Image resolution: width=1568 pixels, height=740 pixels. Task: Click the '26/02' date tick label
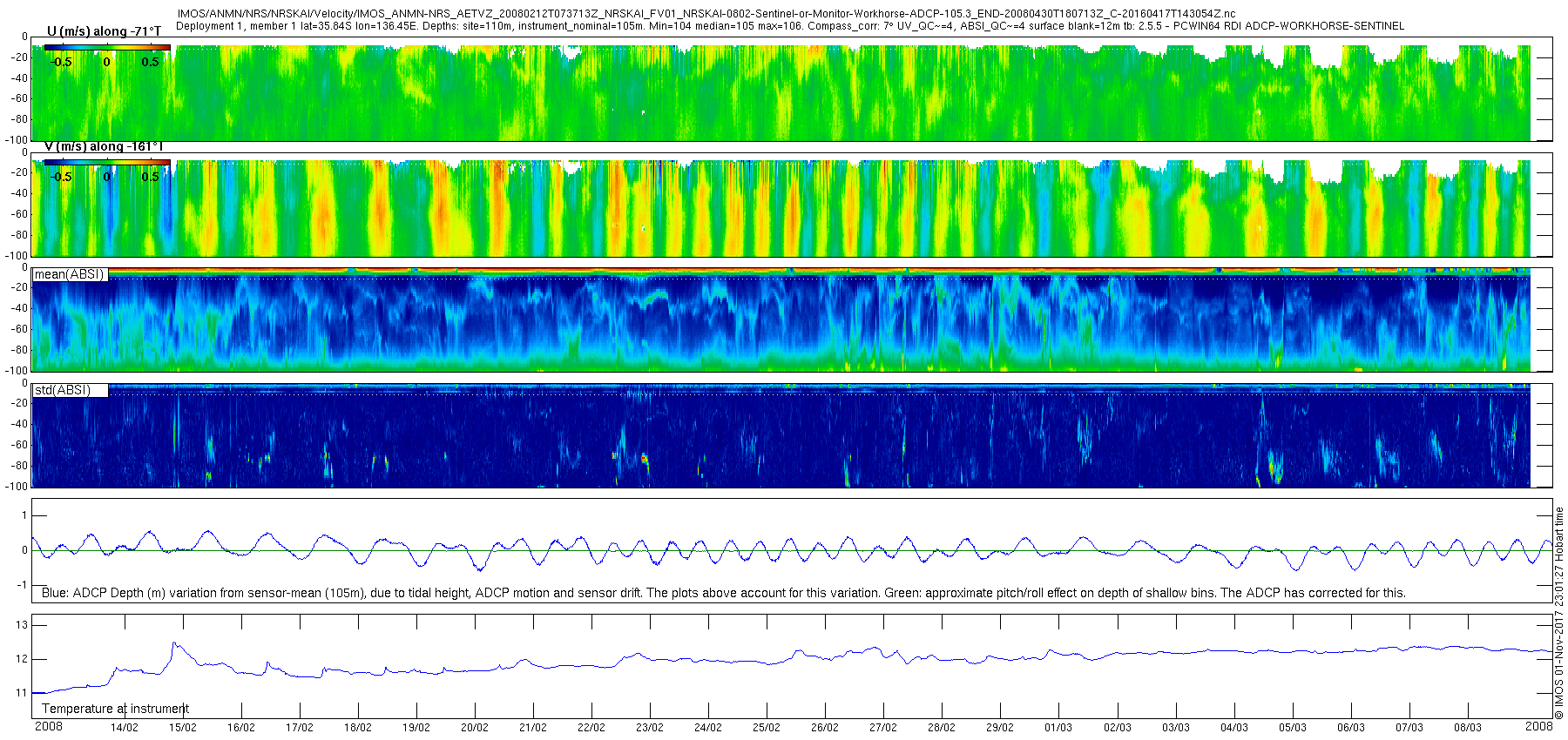pyautogui.click(x=825, y=728)
